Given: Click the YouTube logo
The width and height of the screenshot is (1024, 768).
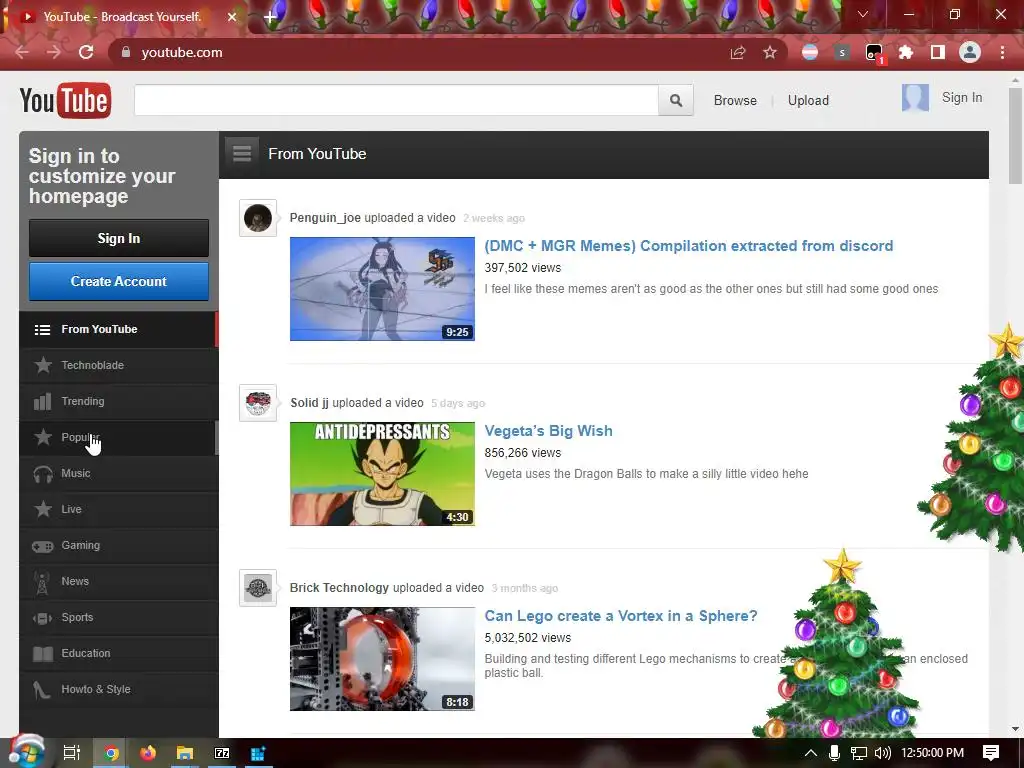Looking at the screenshot, I should [x=65, y=101].
